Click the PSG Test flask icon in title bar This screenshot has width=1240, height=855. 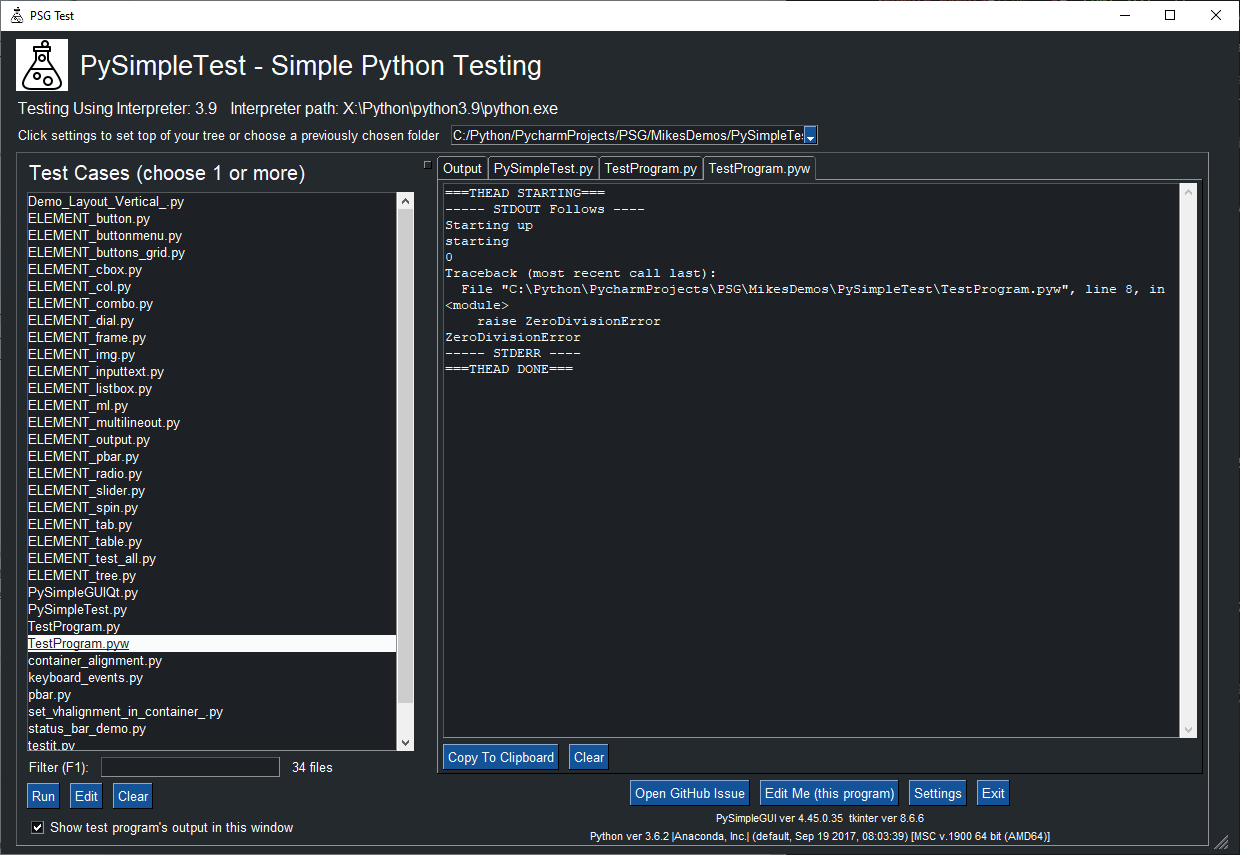pos(15,15)
